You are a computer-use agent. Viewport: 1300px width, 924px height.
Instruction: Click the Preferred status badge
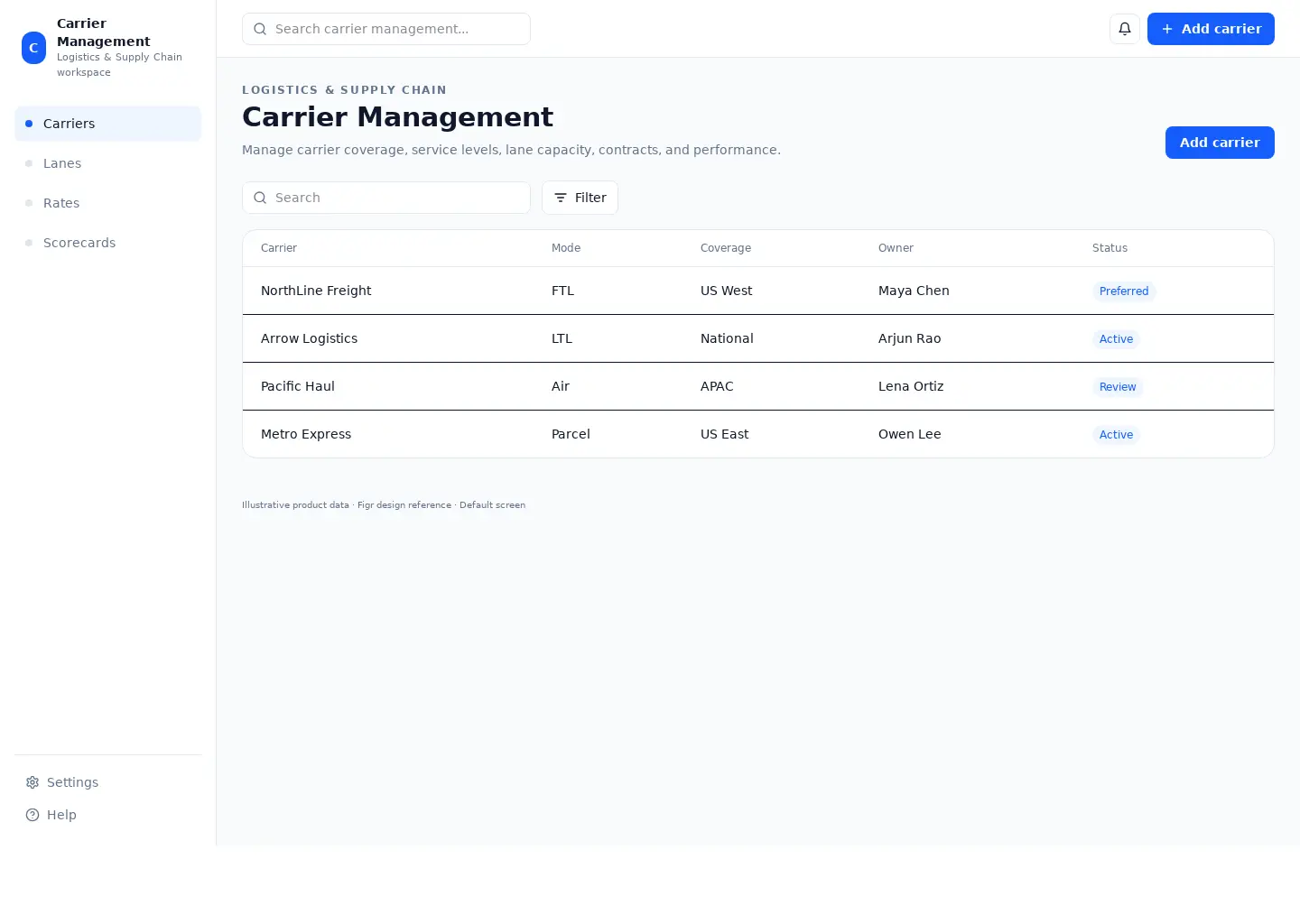1124,291
